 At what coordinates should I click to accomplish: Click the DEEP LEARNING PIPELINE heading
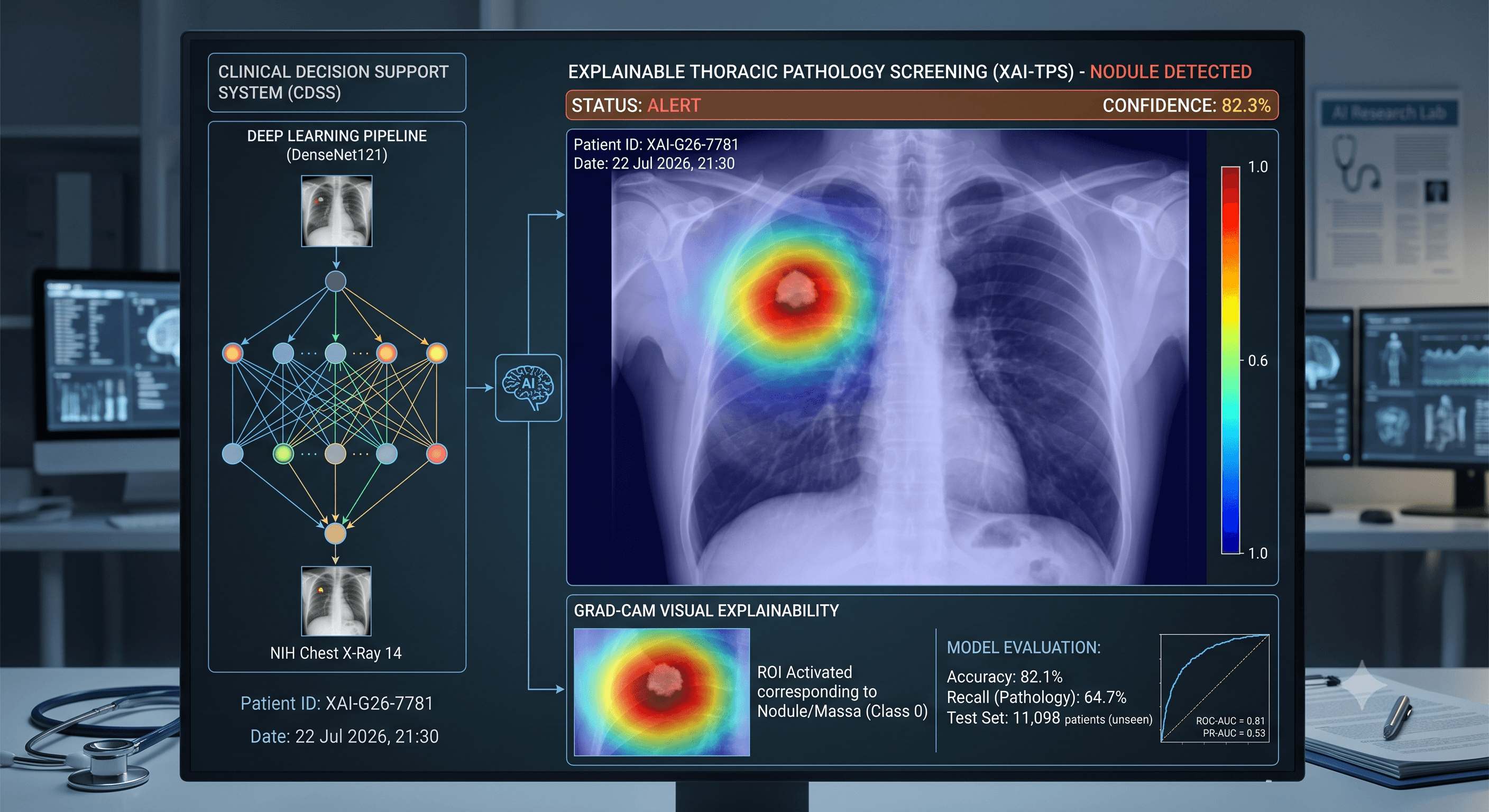click(337, 136)
